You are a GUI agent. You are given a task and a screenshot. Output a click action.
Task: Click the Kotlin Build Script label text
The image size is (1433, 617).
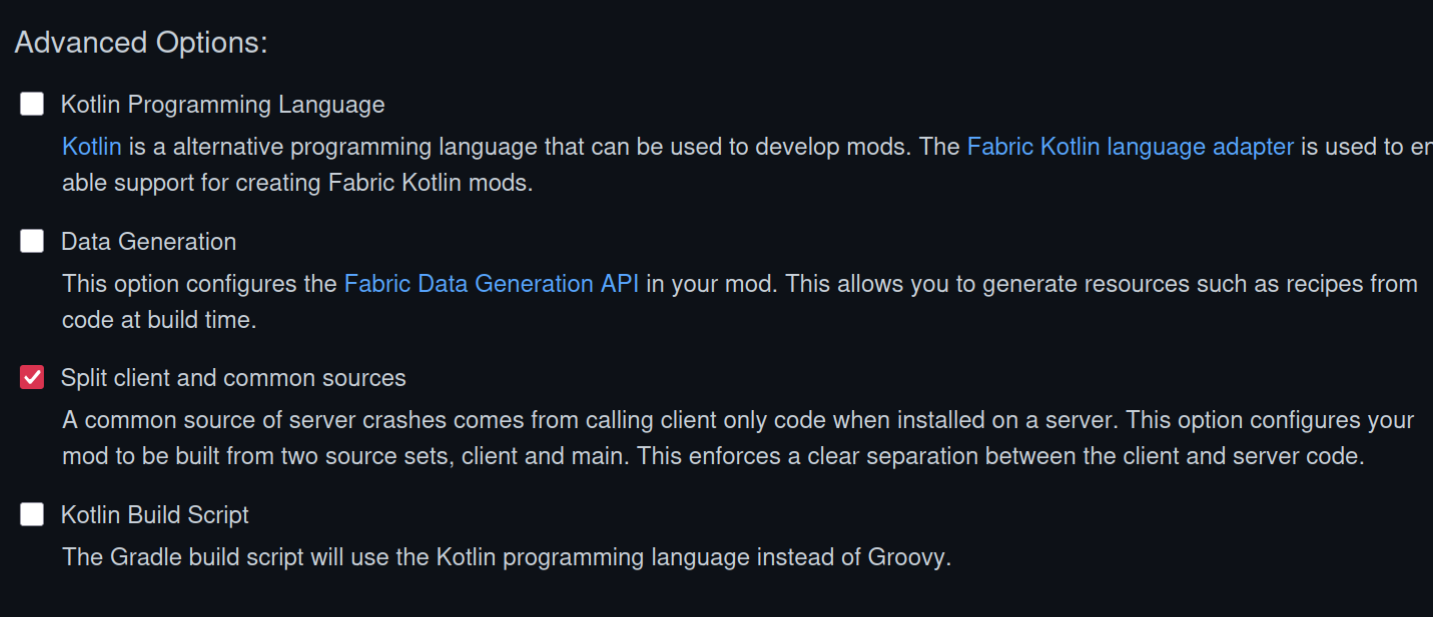(x=154, y=515)
